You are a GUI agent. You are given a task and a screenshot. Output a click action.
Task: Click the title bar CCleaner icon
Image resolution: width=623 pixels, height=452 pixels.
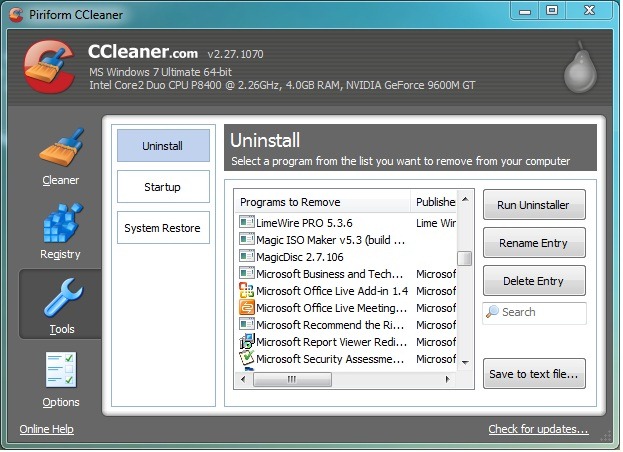coord(16,15)
